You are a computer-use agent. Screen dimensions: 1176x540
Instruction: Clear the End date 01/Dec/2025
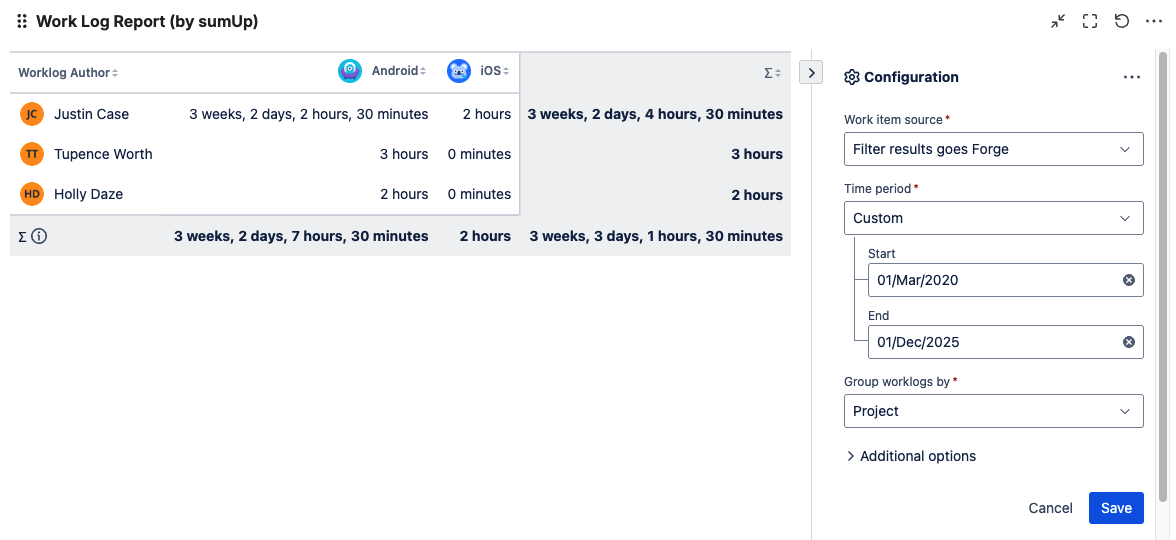tap(1129, 342)
